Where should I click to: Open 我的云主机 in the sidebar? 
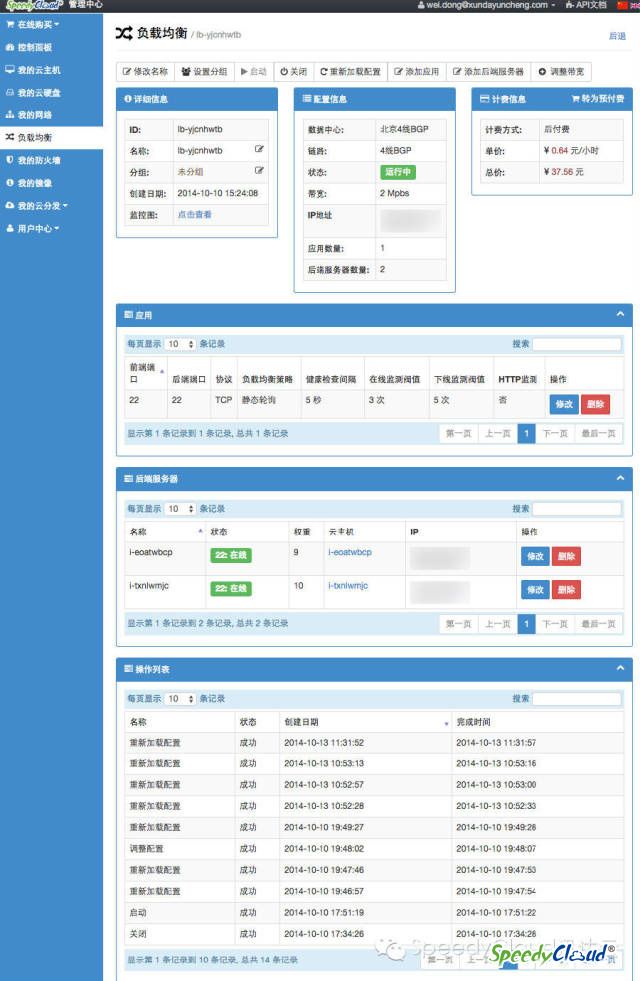33,70
